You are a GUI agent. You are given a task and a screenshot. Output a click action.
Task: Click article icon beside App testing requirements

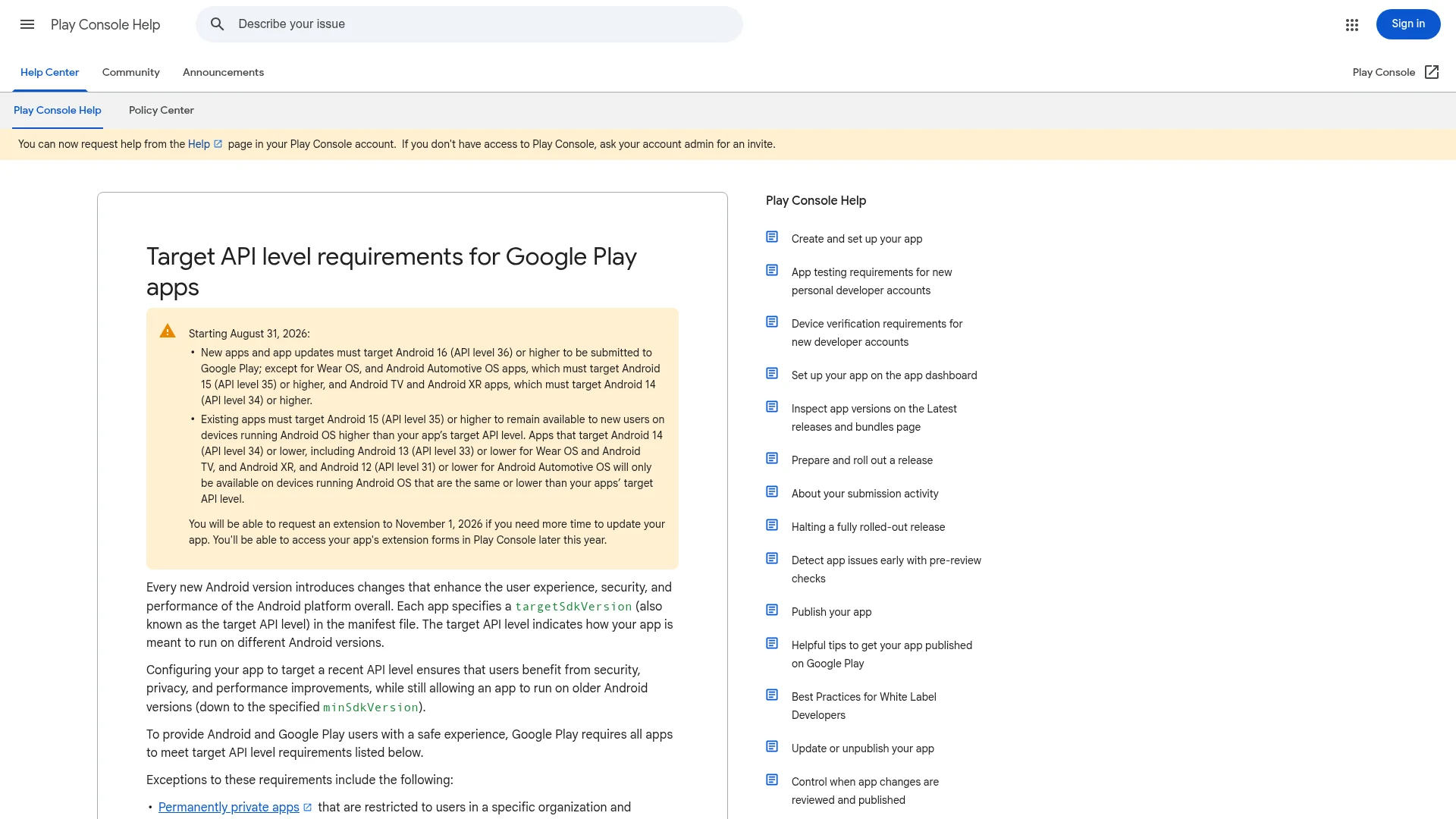pos(772,271)
